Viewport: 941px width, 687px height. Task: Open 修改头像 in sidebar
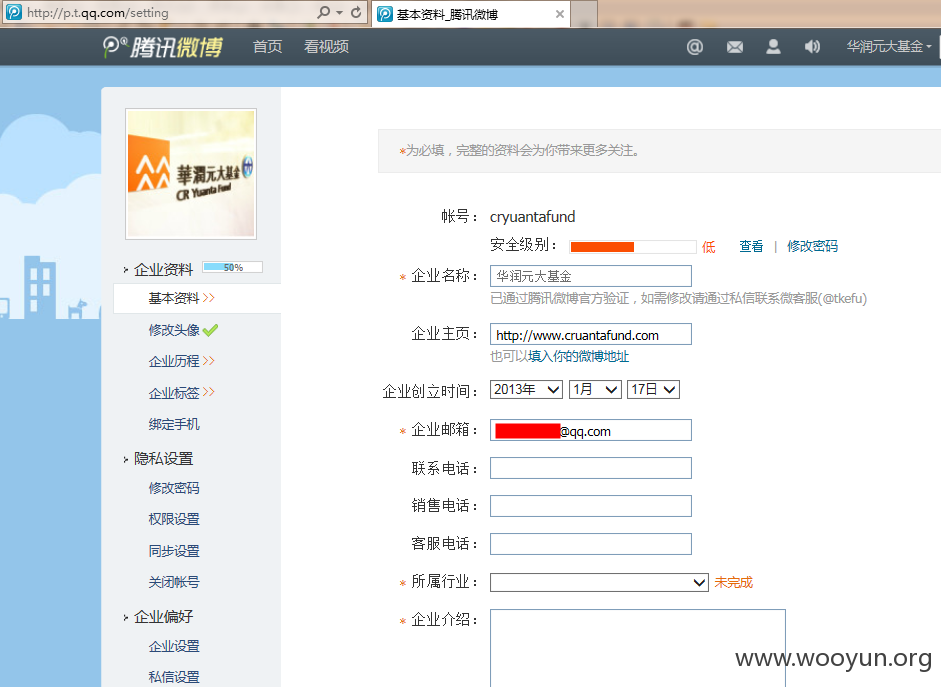(174, 330)
